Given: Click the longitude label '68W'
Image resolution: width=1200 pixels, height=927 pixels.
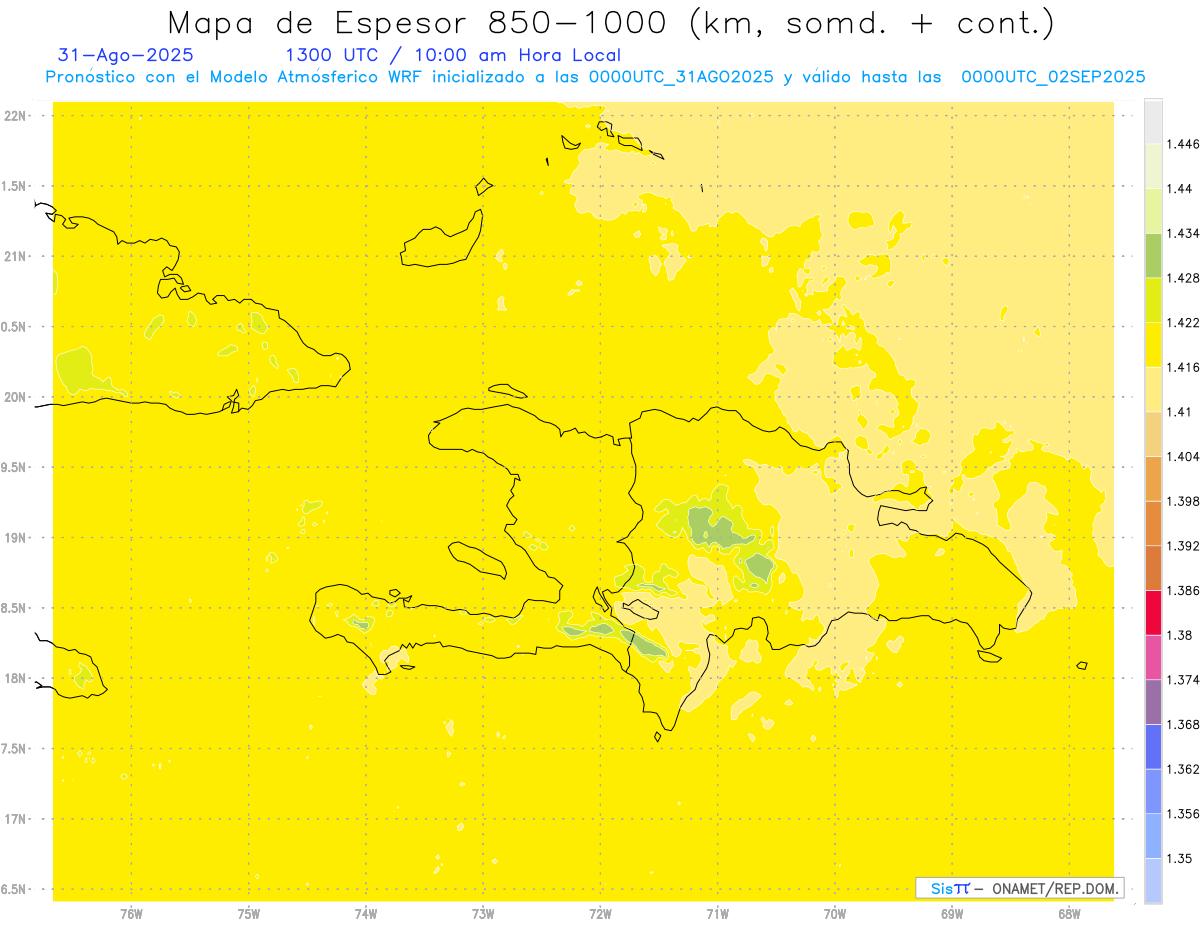Looking at the screenshot, I should (1069, 914).
